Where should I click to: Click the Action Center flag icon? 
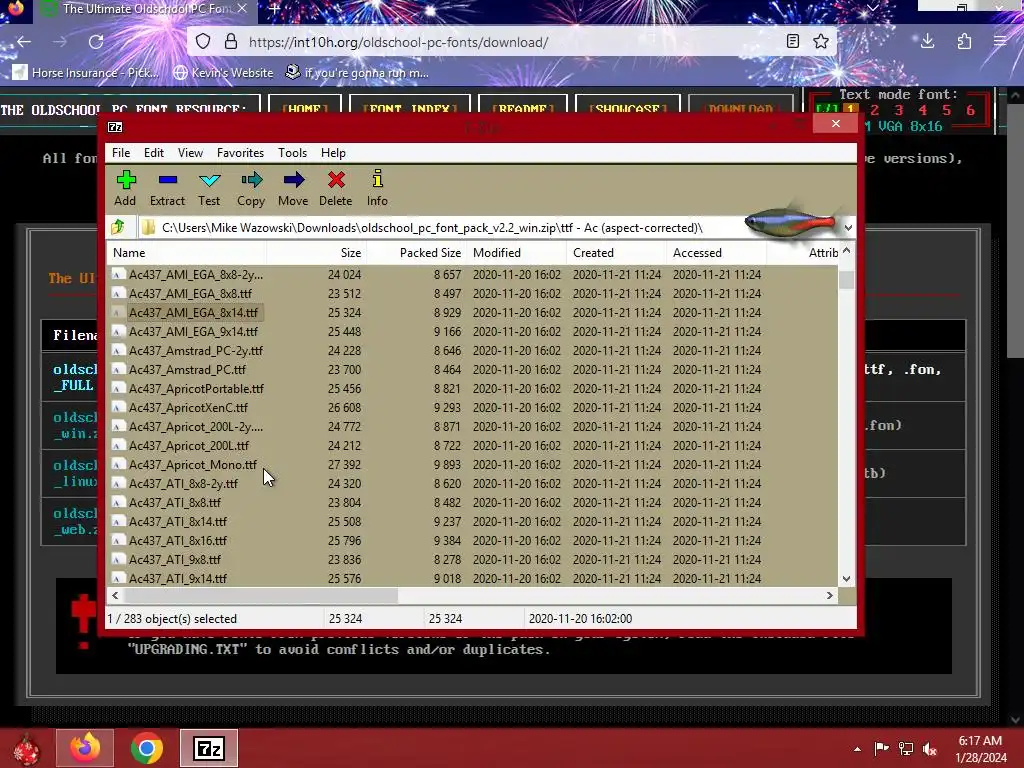point(882,749)
